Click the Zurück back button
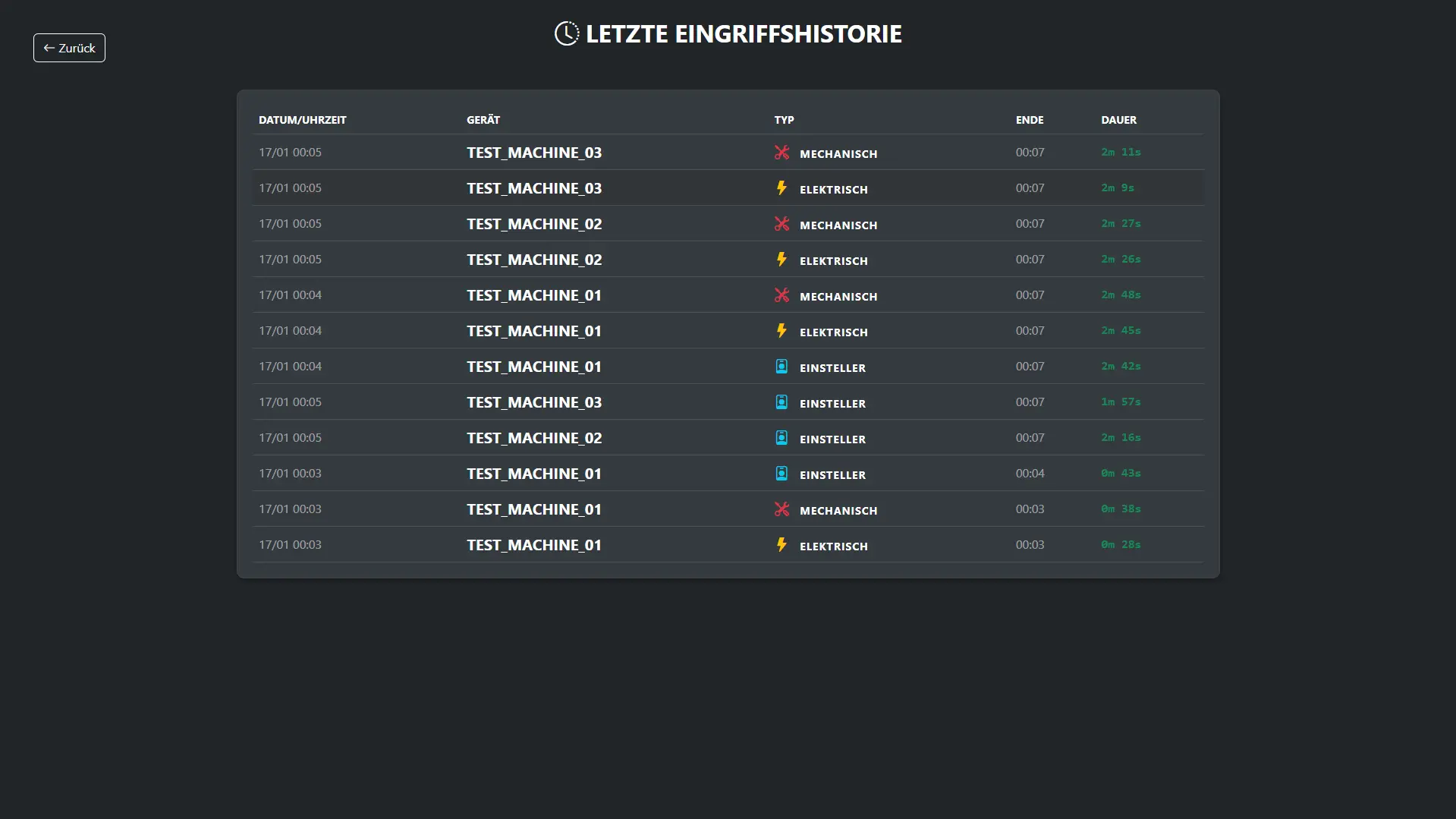This screenshot has height=819, width=1456. [x=69, y=48]
